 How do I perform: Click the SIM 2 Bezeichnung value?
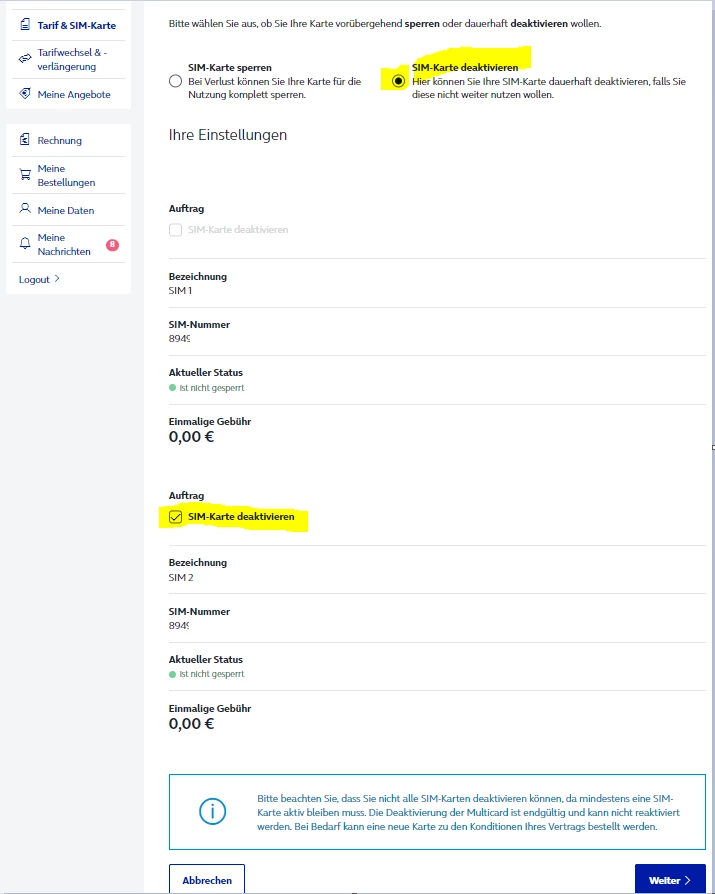click(181, 578)
